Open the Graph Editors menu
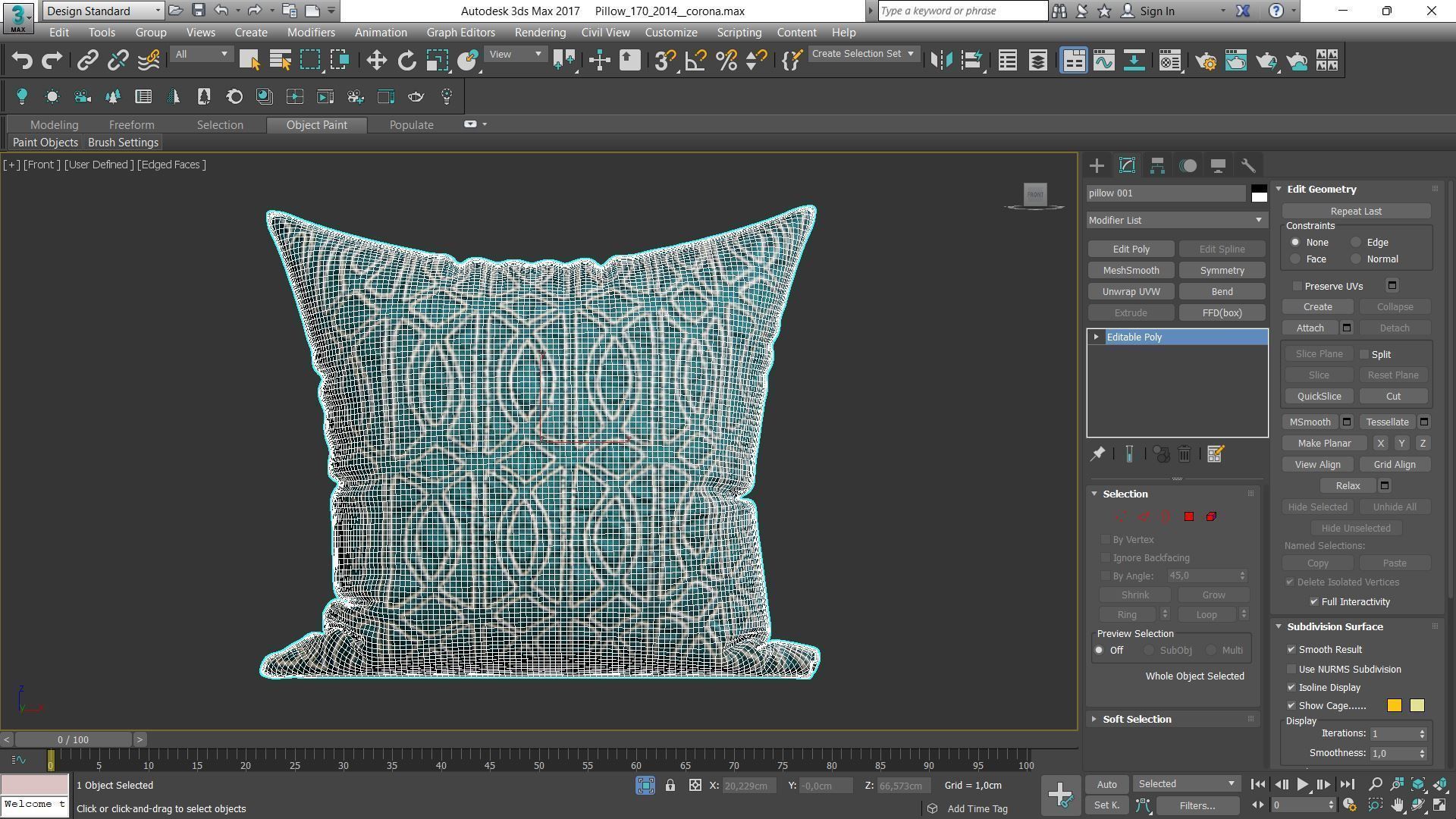The height and width of the screenshot is (819, 1456). pos(460,33)
